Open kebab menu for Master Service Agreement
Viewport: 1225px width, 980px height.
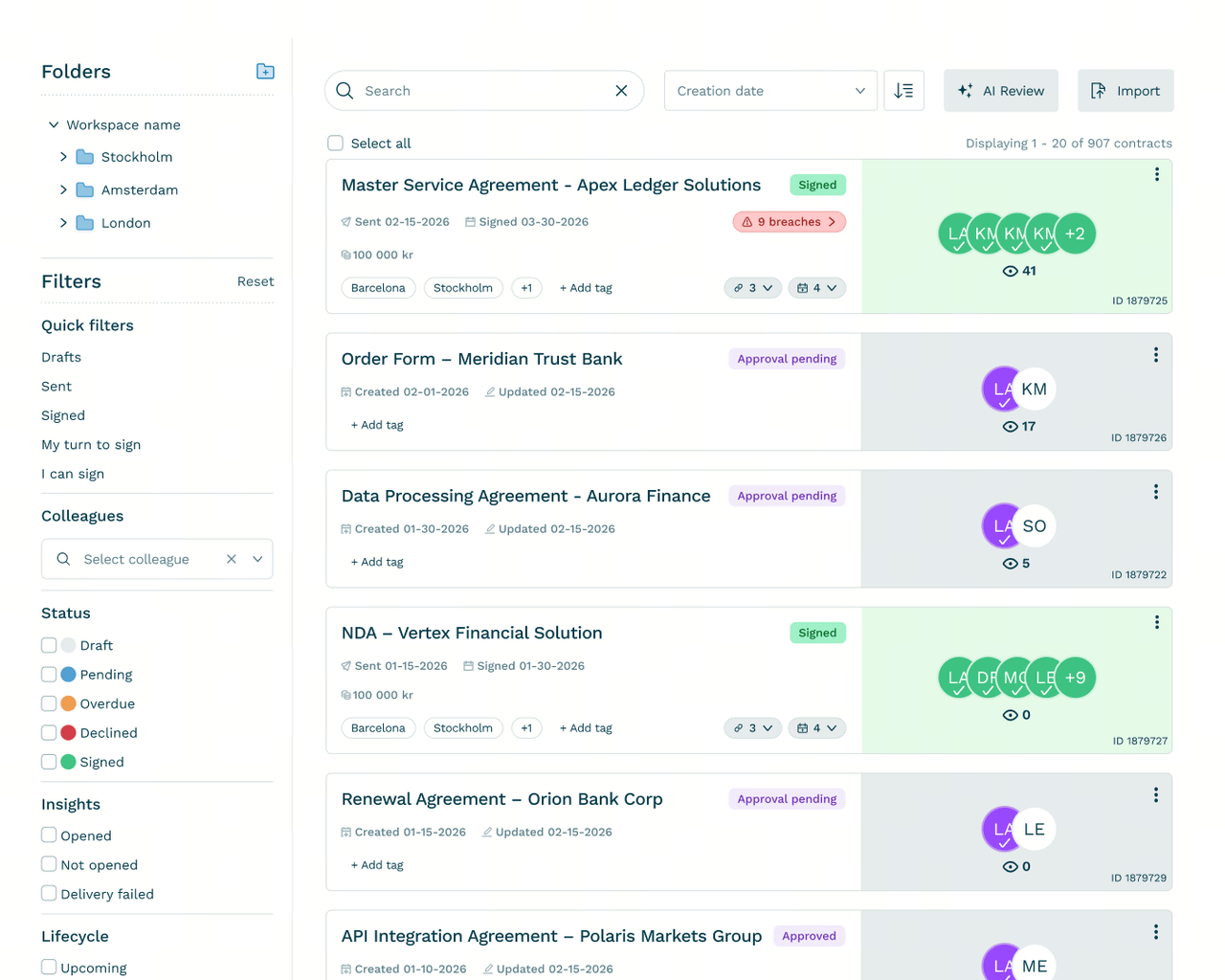1156,174
